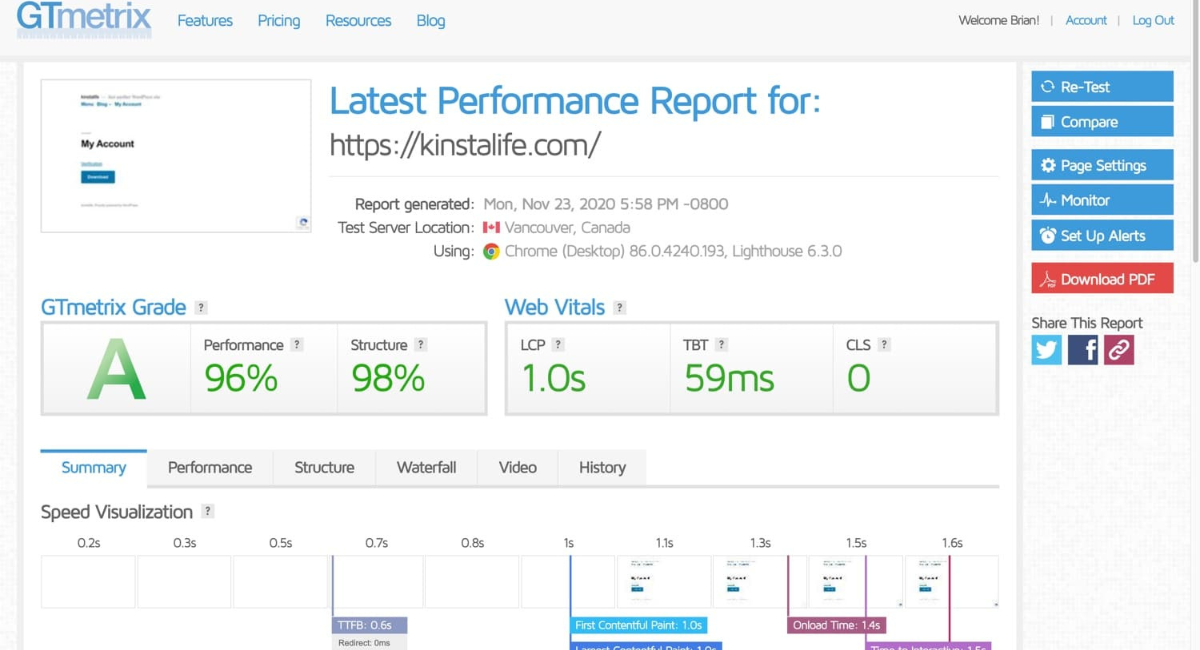Open the Account link
1200x650 pixels.
[x=1086, y=20]
